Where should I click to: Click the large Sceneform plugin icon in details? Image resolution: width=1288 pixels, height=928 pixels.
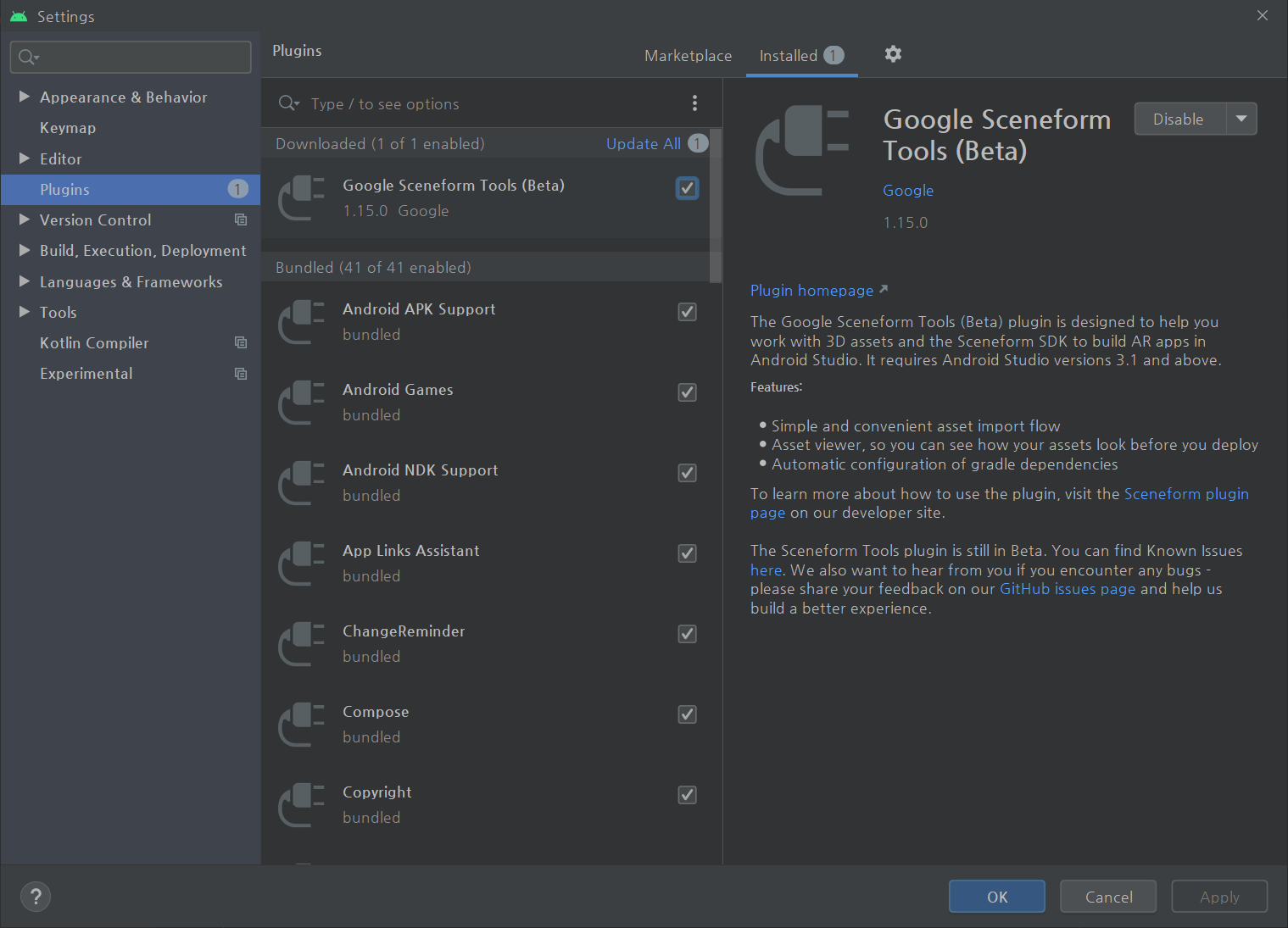(x=802, y=150)
